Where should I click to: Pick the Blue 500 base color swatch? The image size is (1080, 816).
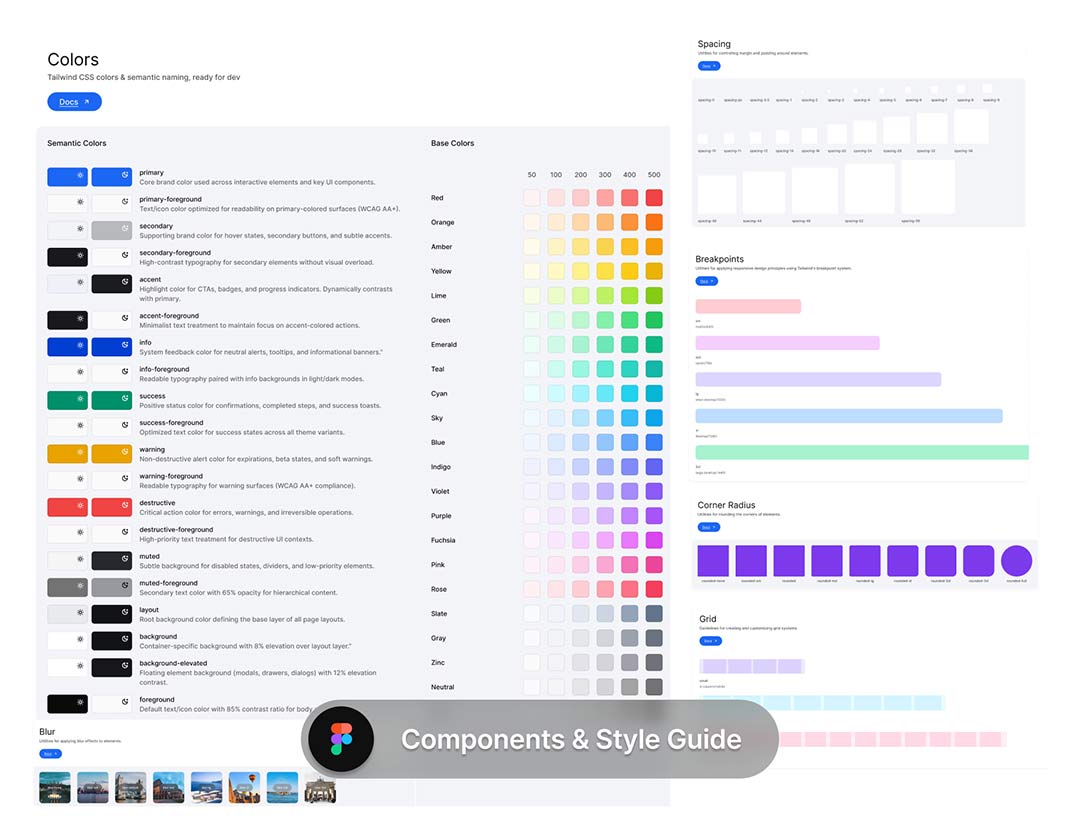pyautogui.click(x=654, y=443)
